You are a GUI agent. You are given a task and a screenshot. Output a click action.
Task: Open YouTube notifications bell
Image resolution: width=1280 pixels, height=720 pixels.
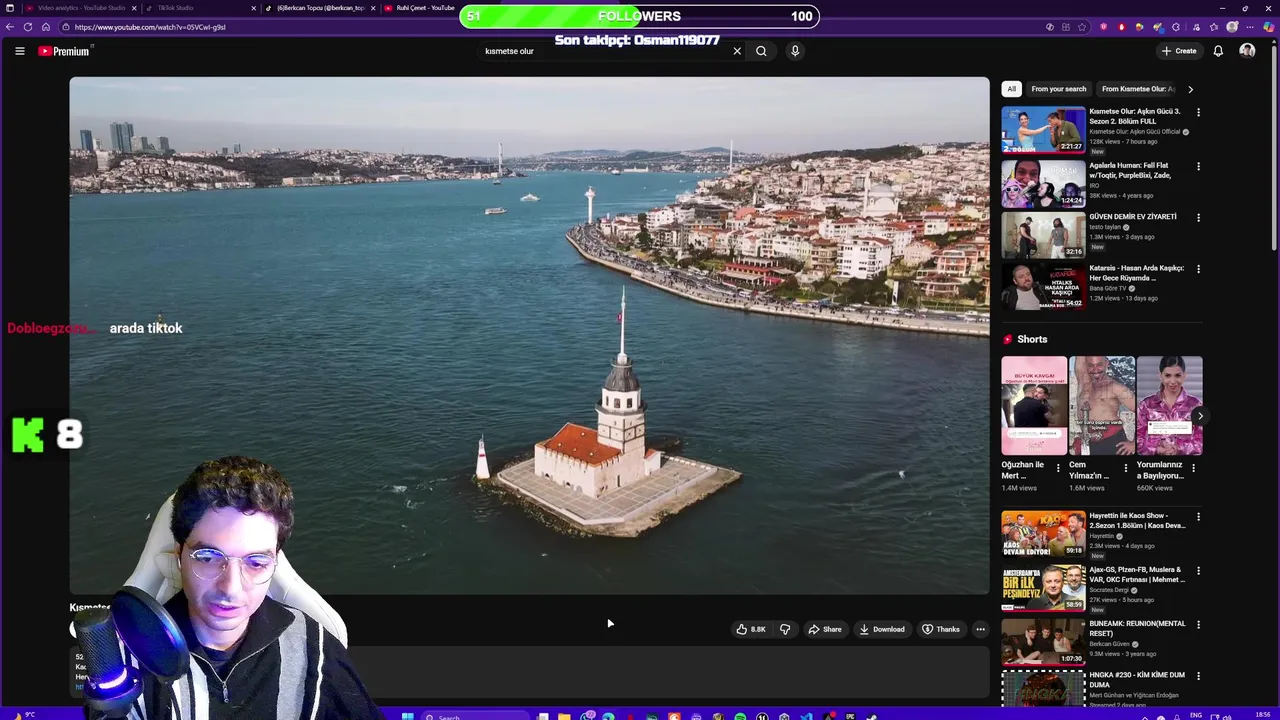pyautogui.click(x=1218, y=51)
